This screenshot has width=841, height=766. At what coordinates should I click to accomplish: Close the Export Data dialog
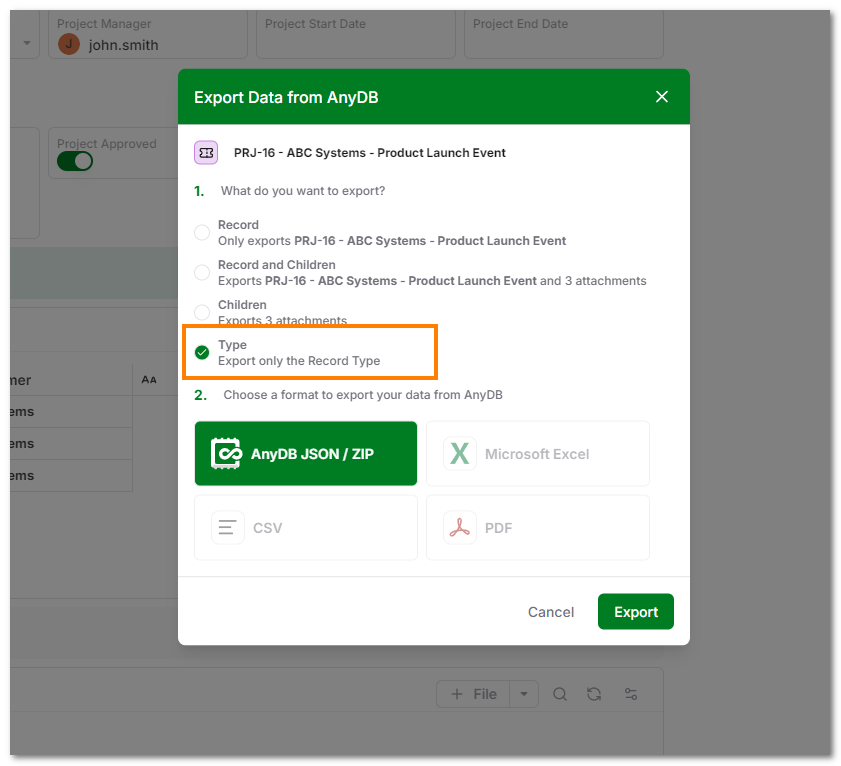coord(661,97)
